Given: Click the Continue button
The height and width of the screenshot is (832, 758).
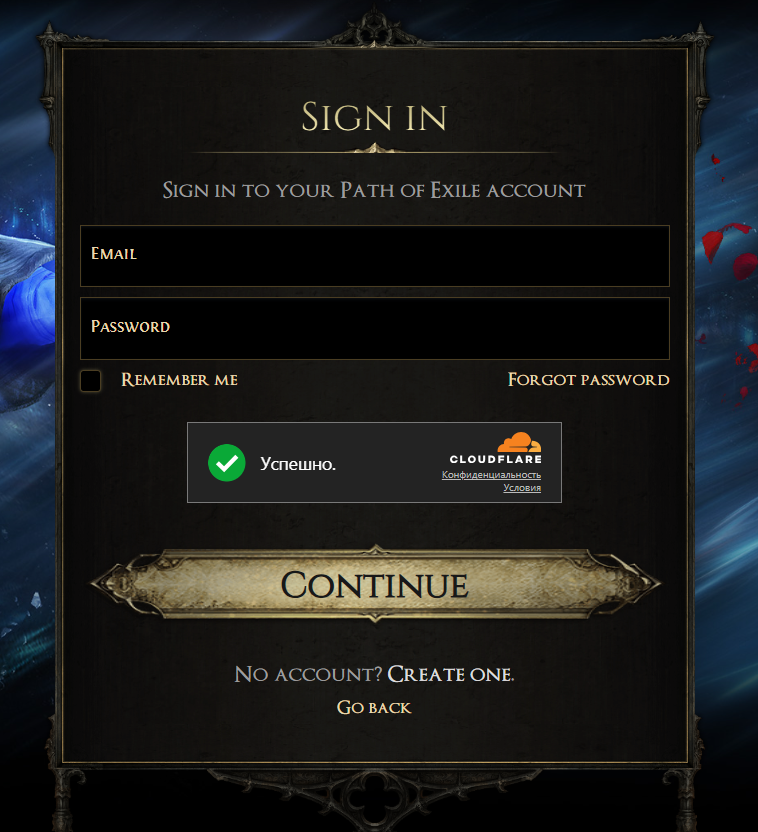Looking at the screenshot, I should (375, 583).
